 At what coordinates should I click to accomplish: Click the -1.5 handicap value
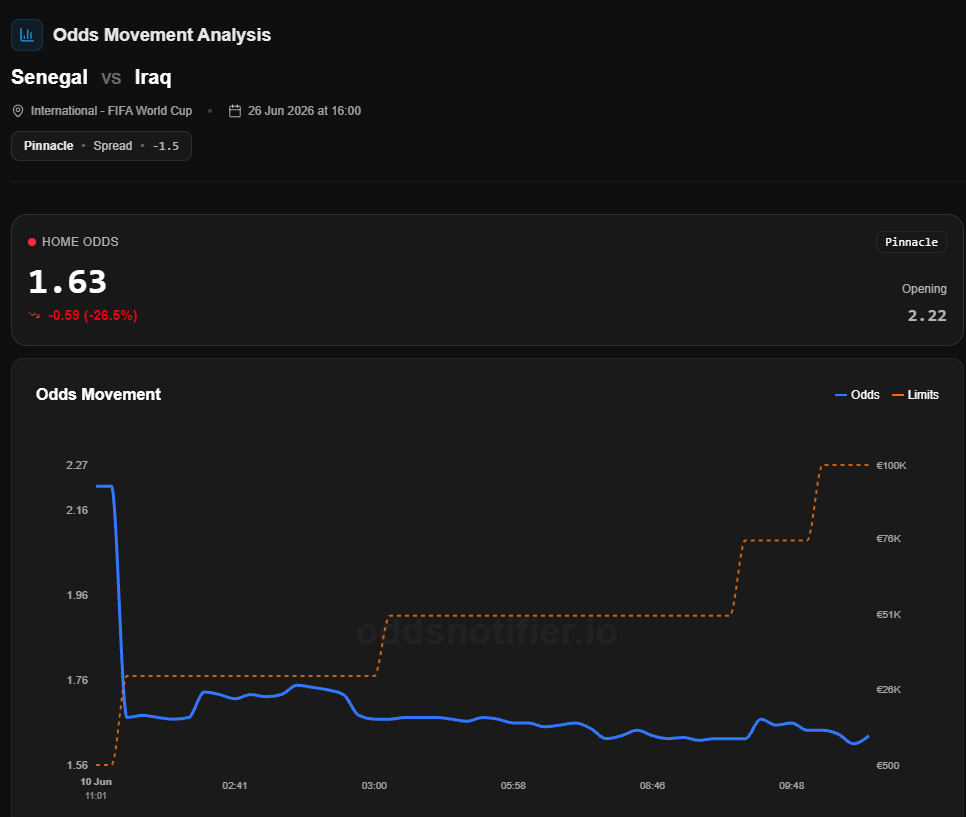click(x=166, y=146)
